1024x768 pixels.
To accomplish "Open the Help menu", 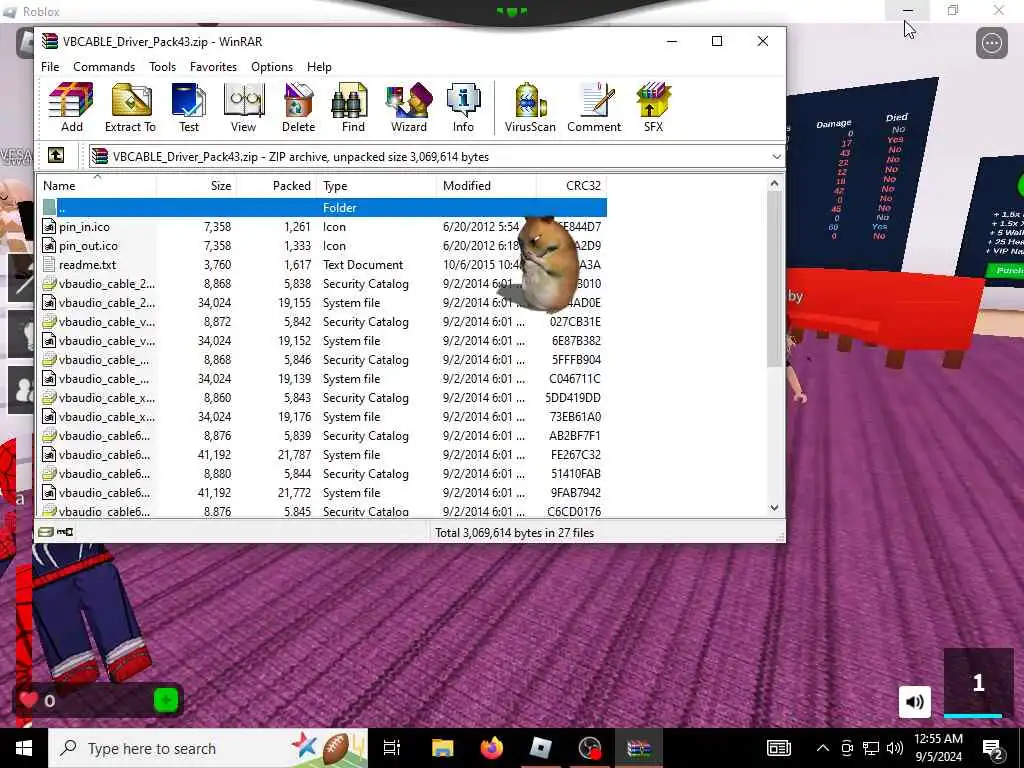I will [x=319, y=67].
